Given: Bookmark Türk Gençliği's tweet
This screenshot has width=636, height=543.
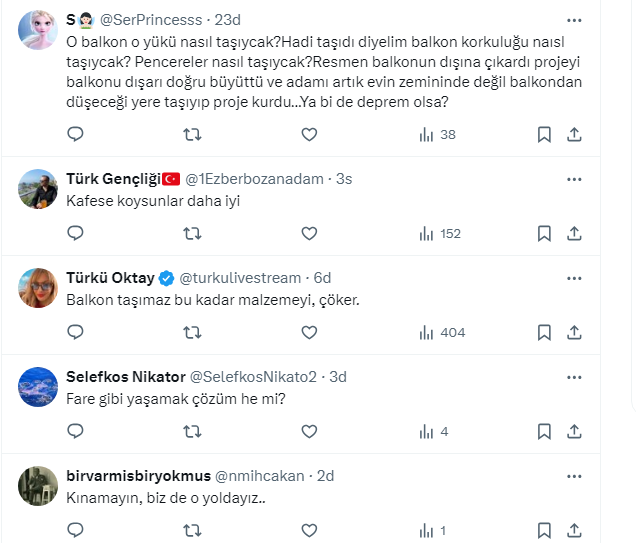Looking at the screenshot, I should coord(543,233).
